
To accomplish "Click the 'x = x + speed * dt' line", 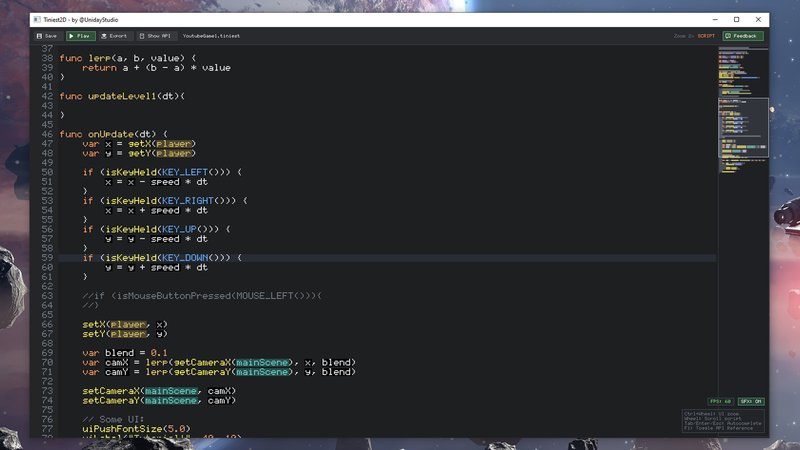I will 156,211.
